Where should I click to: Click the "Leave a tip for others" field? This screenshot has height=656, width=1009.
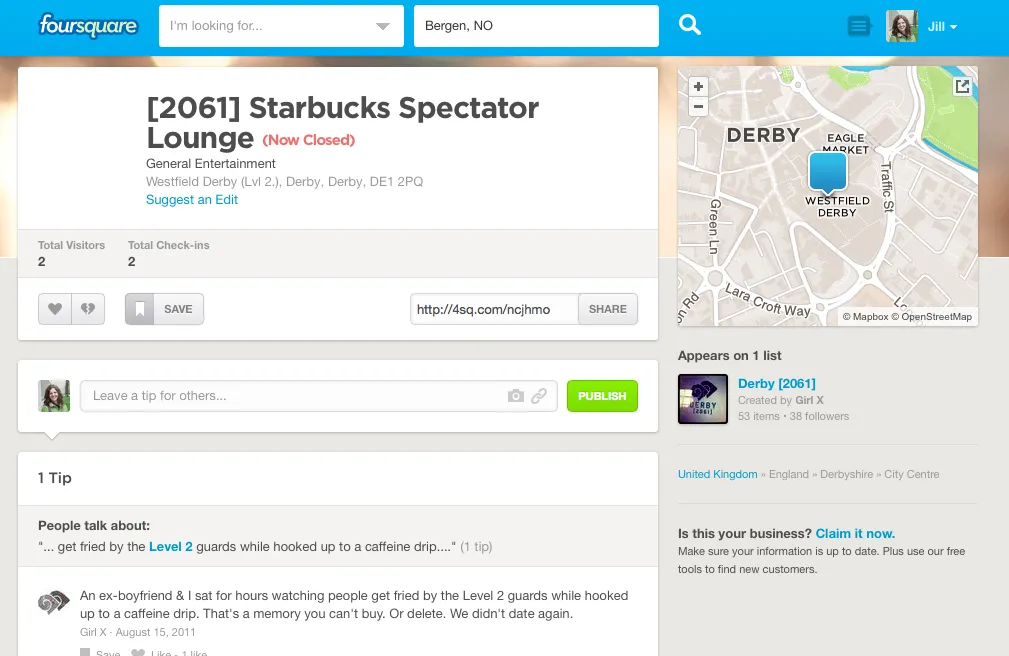pyautogui.click(x=290, y=396)
